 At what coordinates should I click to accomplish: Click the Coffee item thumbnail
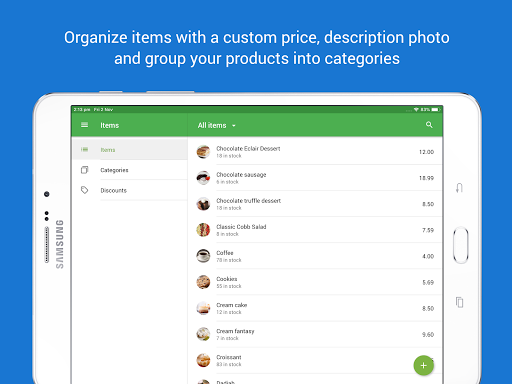click(203, 256)
